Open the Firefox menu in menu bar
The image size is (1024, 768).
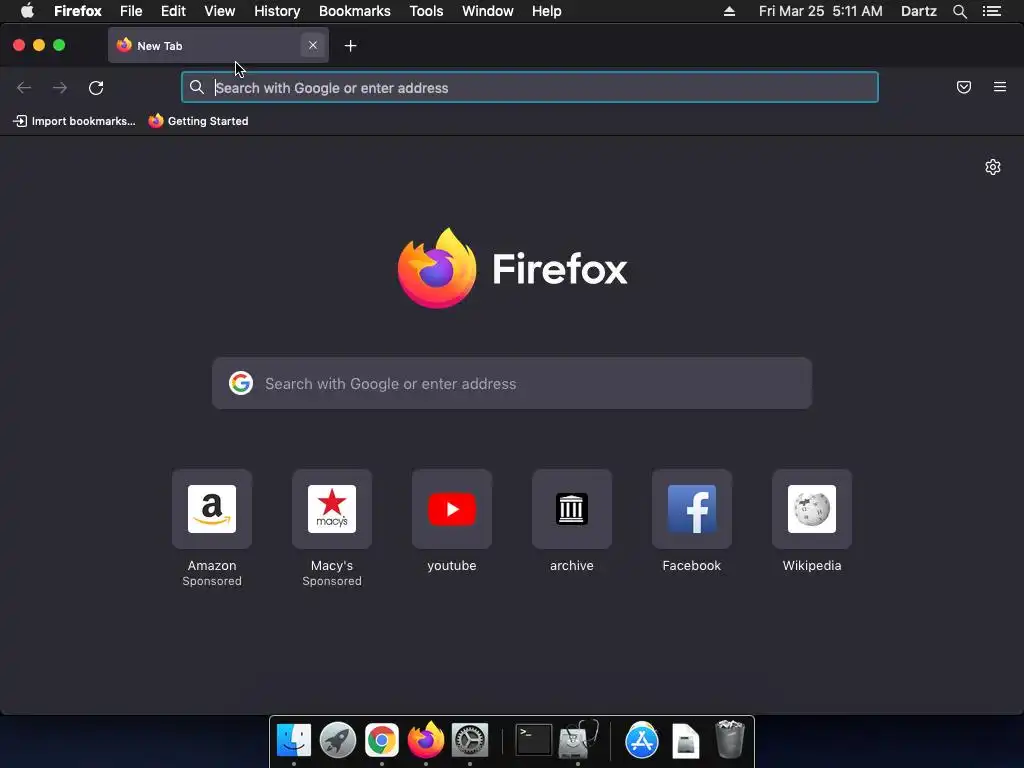coord(78,11)
